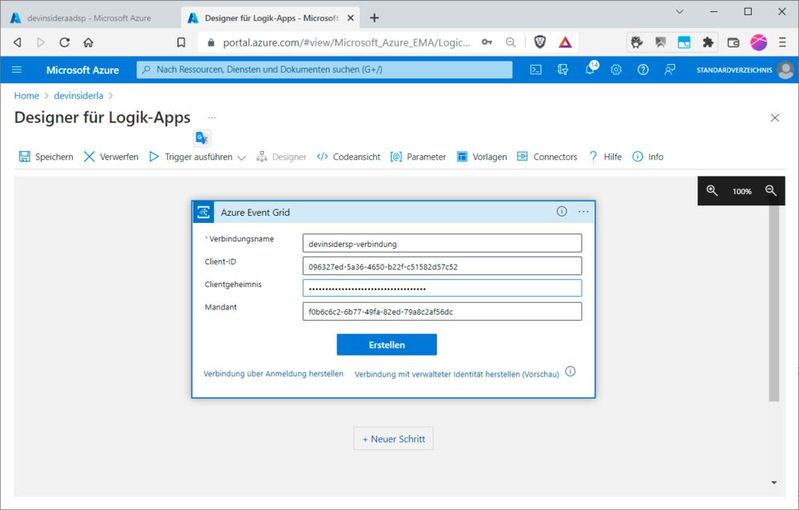The width and height of the screenshot is (799, 510).
Task: Open the Azure notifications bell
Action: [x=590, y=69]
